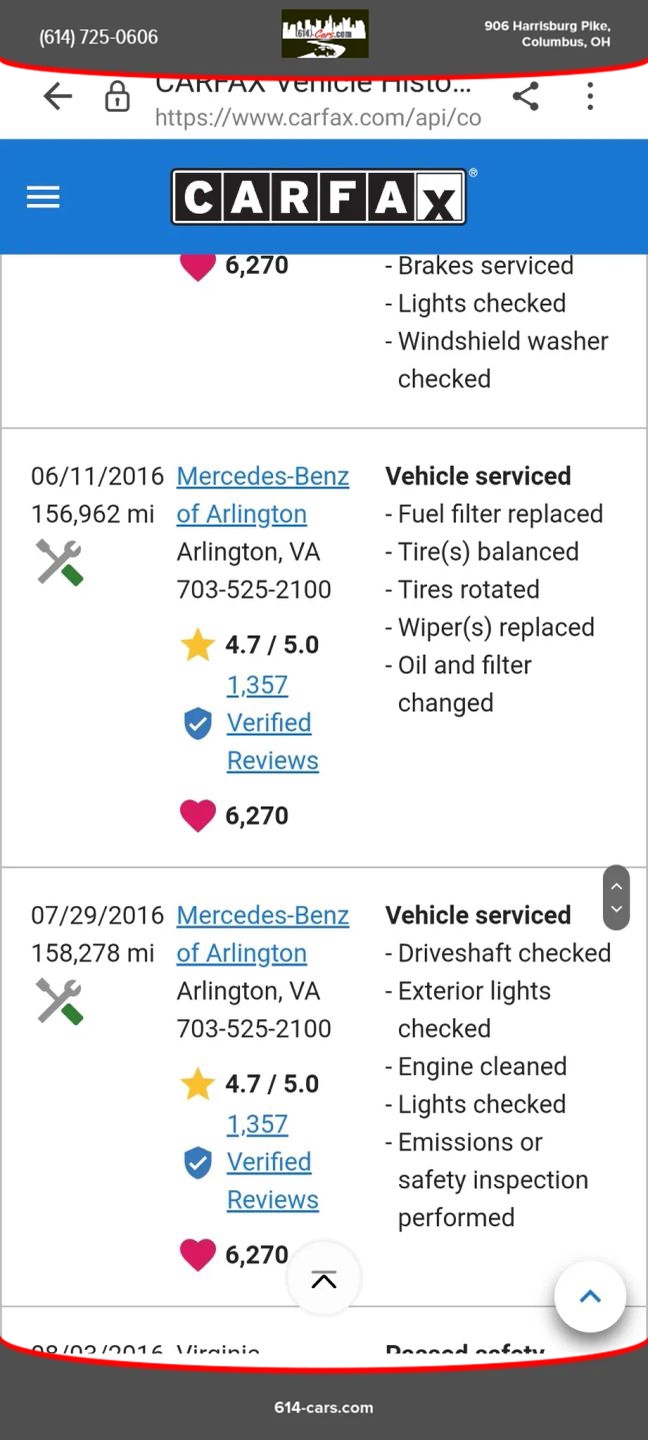Call the dealer at (614) 725-0606
The image size is (648, 1440).
98,37
